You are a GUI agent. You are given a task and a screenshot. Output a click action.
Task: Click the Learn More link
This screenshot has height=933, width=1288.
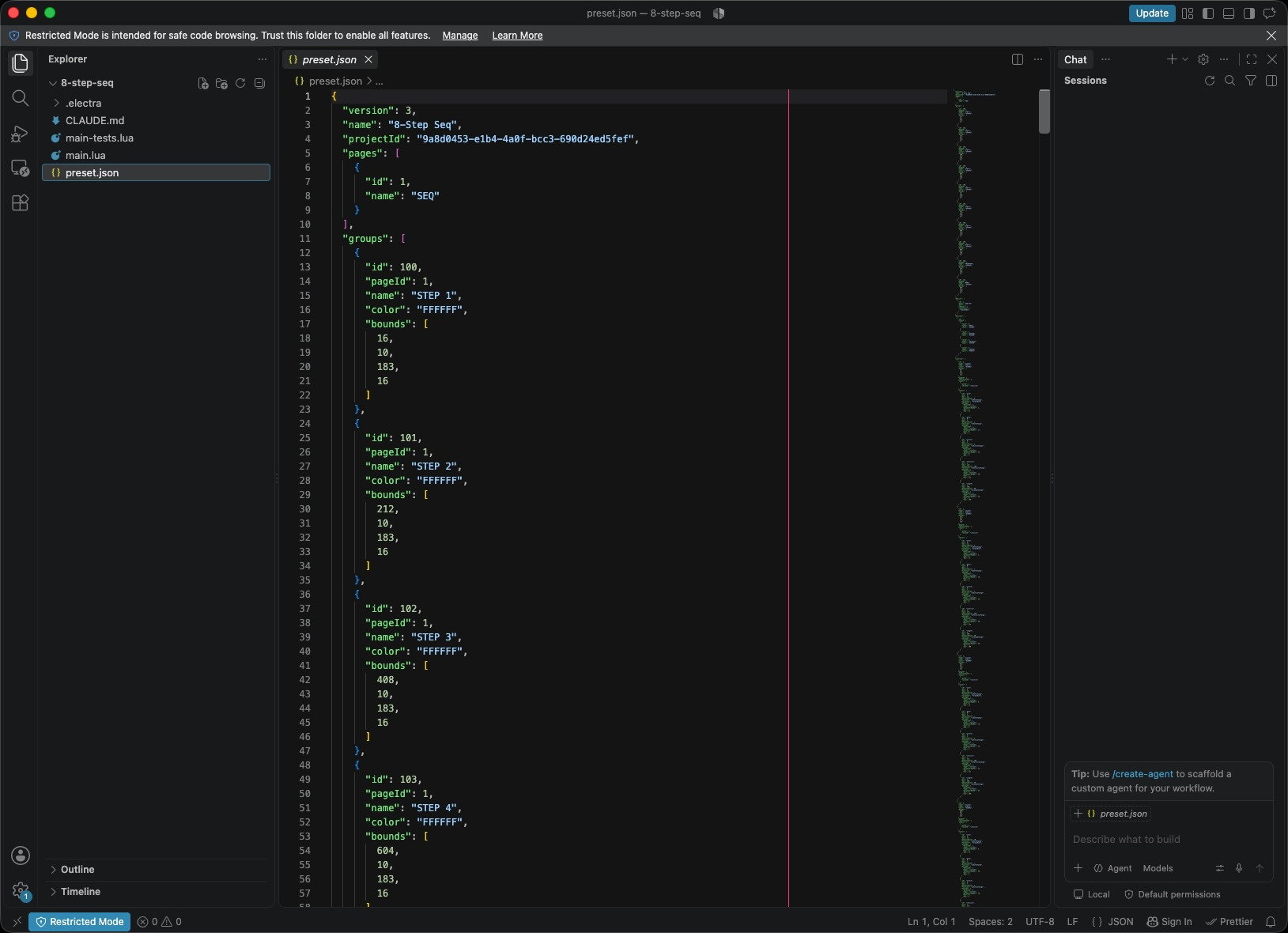[x=517, y=36]
